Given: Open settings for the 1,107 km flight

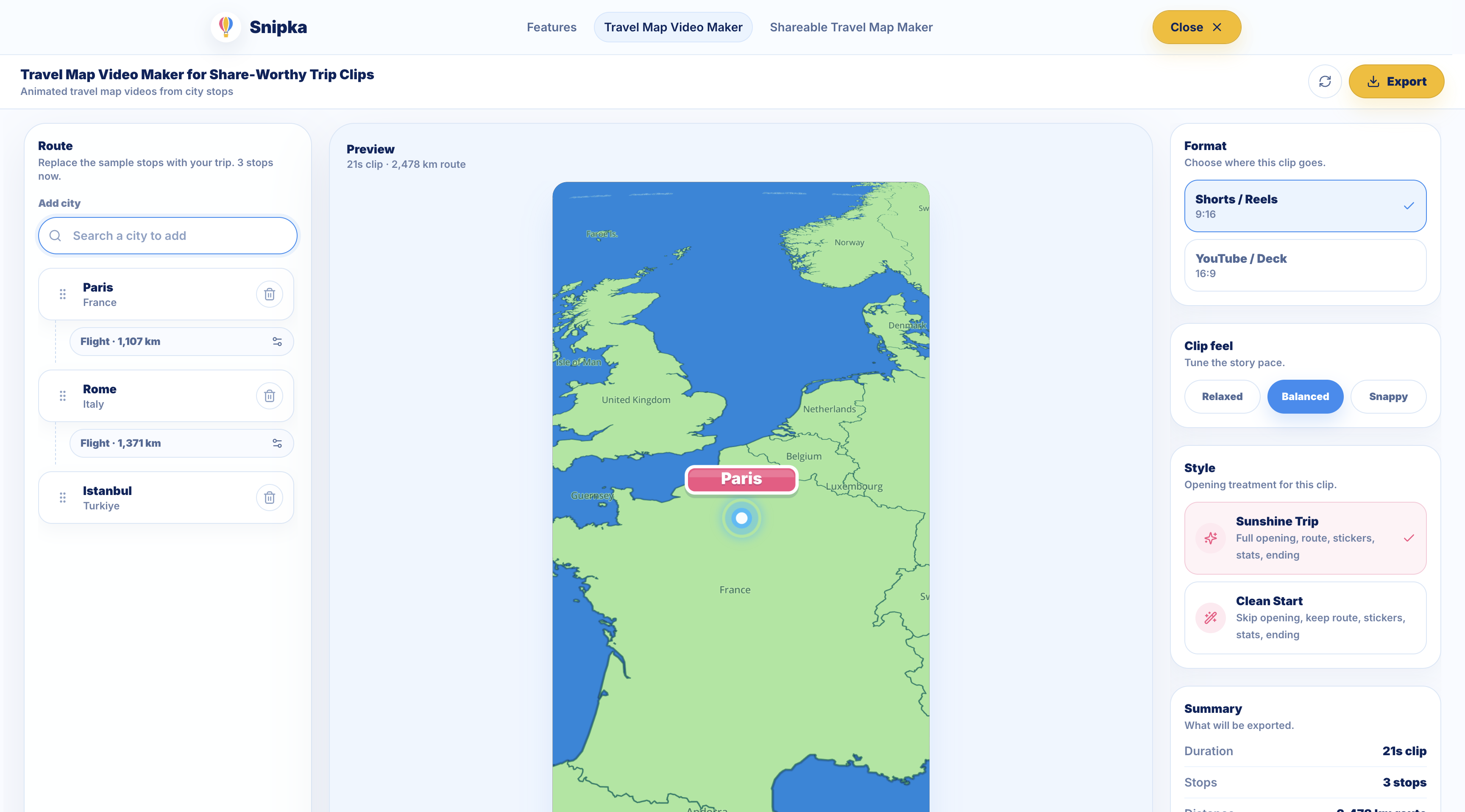Looking at the screenshot, I should (277, 341).
